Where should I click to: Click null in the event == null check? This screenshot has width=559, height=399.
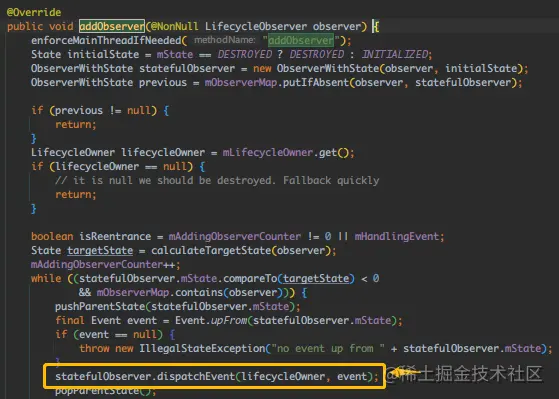(145, 334)
